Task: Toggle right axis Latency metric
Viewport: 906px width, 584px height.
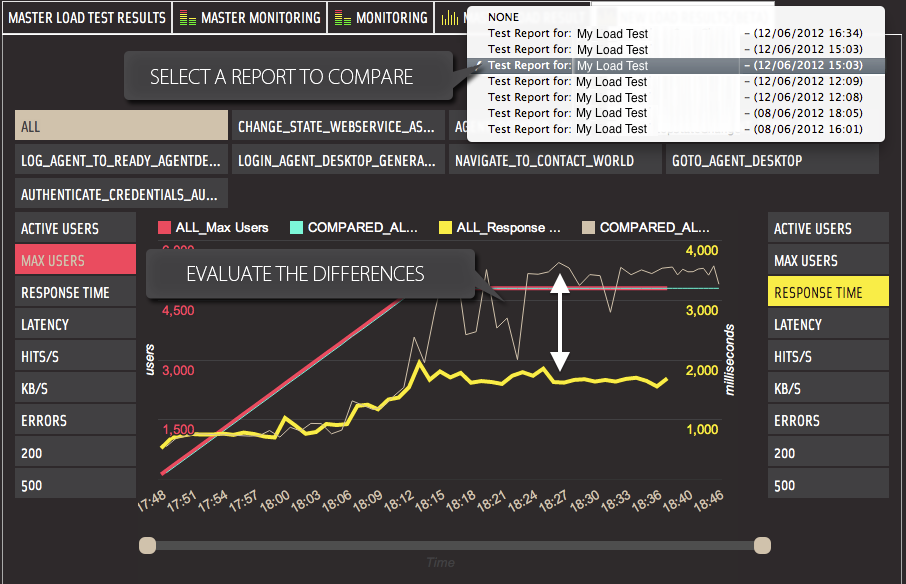Action: click(828, 324)
